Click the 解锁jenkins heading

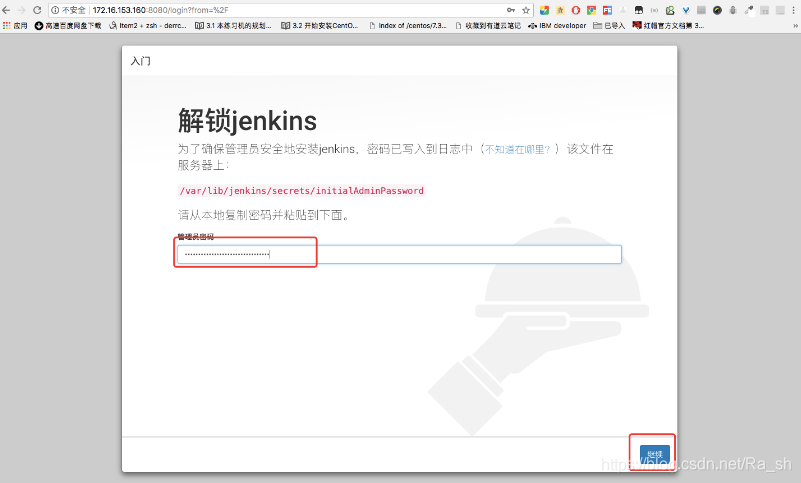pyautogui.click(x=247, y=121)
